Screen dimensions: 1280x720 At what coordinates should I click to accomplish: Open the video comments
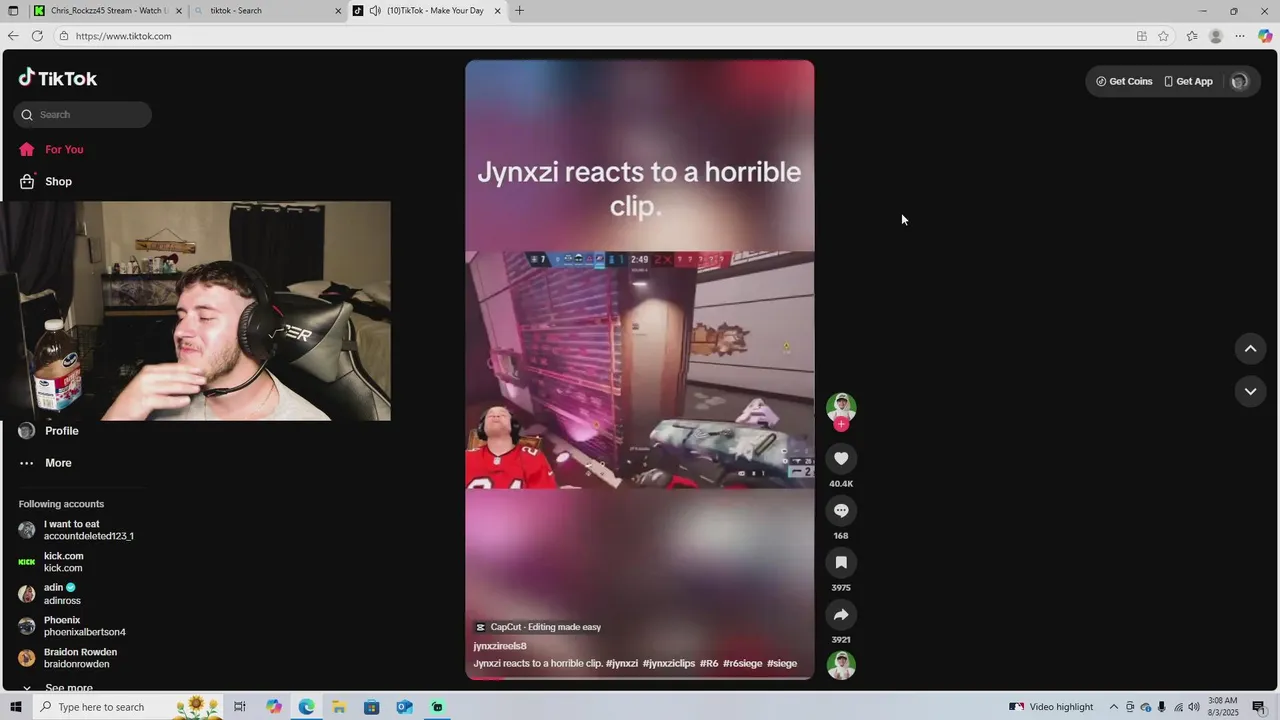click(x=841, y=510)
